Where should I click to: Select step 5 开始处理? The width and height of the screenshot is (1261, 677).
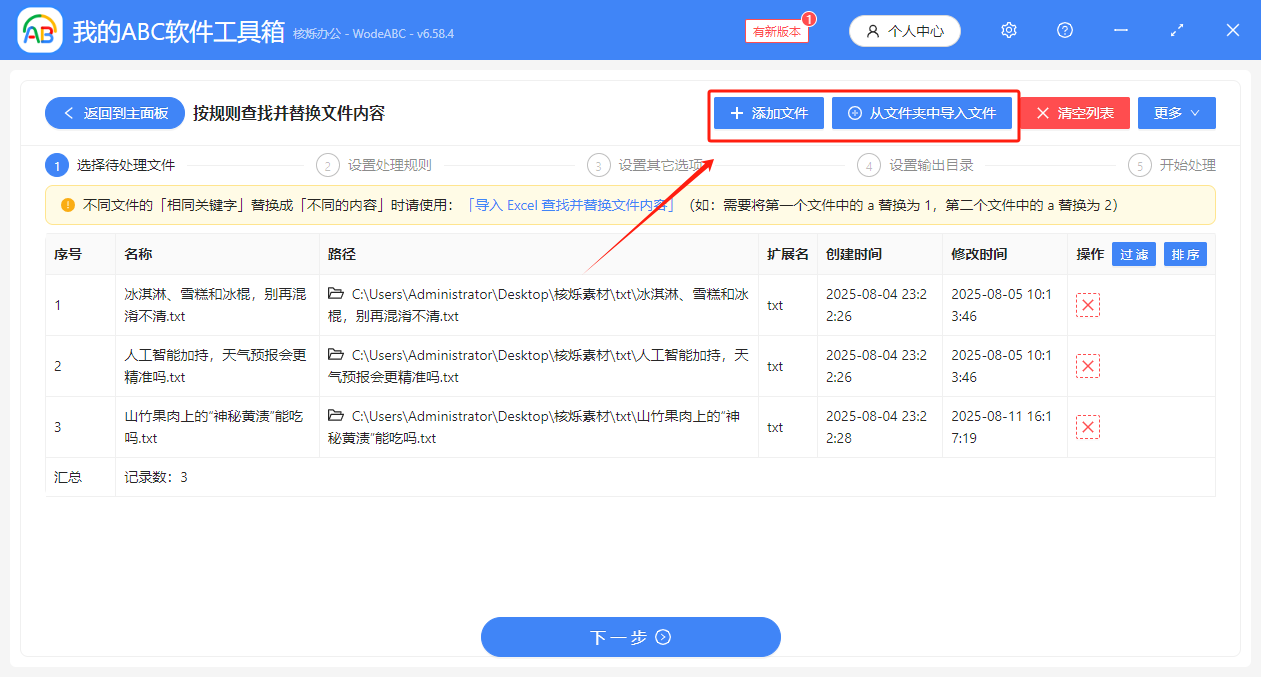point(1180,164)
